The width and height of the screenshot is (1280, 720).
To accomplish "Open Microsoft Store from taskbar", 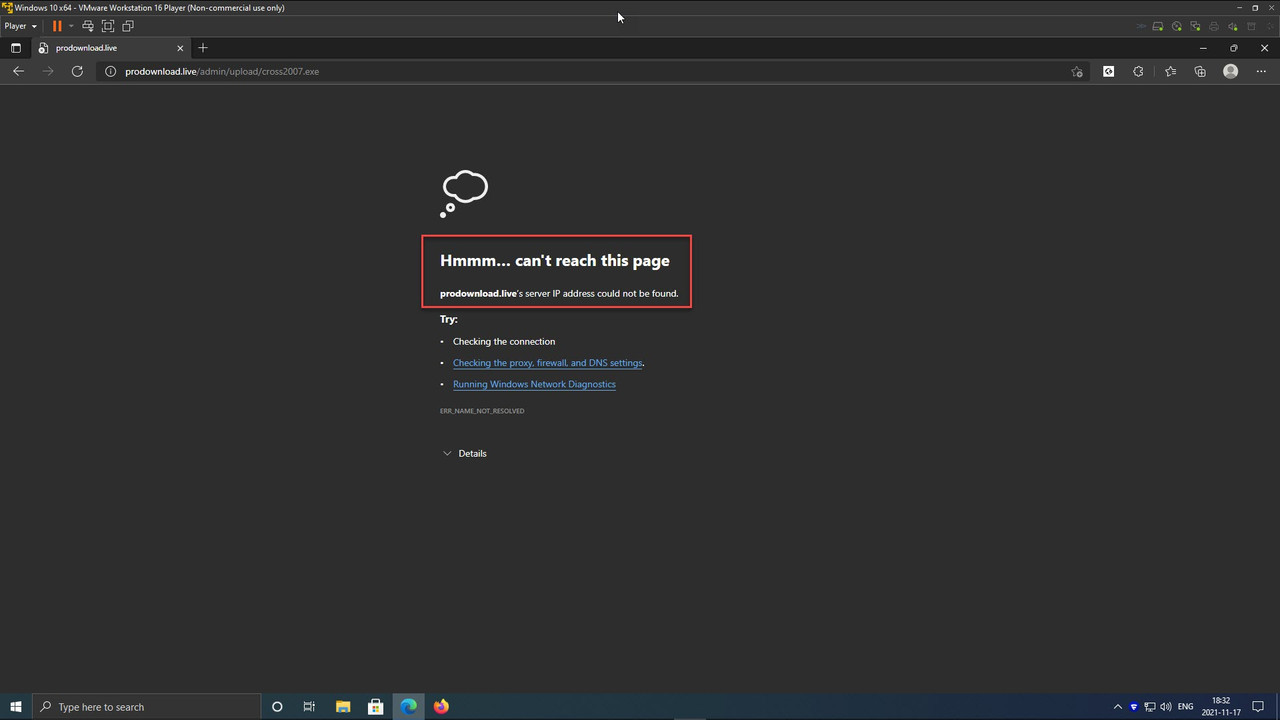I will coord(375,707).
